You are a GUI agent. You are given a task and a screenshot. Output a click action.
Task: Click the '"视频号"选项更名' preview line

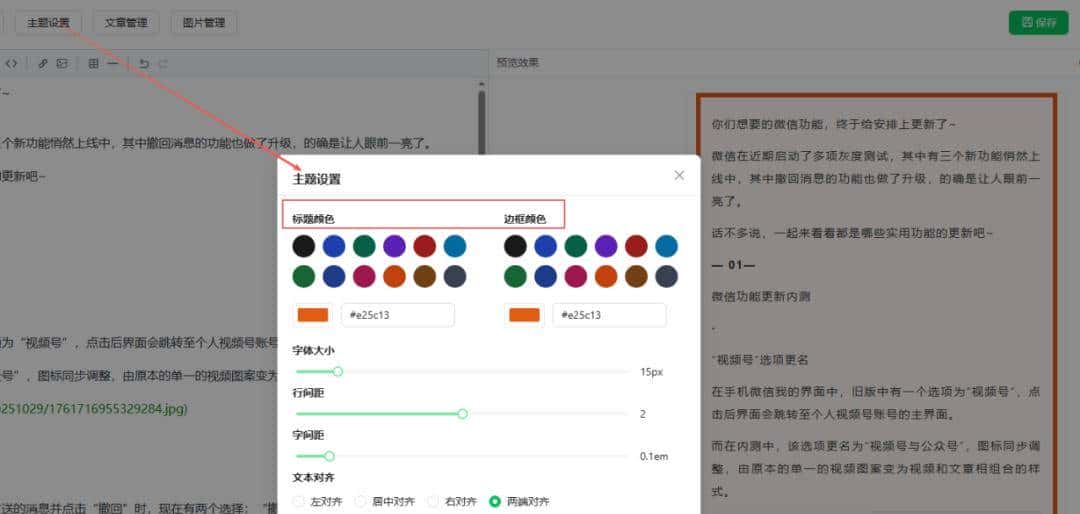(760, 360)
